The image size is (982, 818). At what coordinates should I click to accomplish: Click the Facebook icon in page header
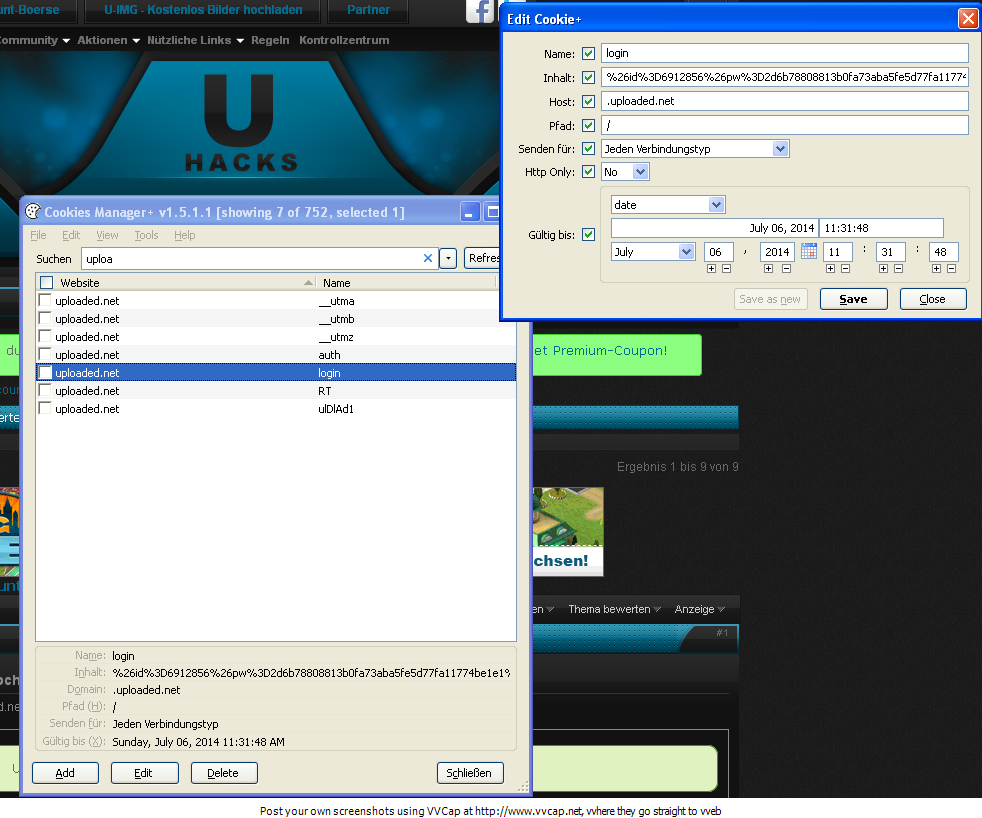pos(481,11)
